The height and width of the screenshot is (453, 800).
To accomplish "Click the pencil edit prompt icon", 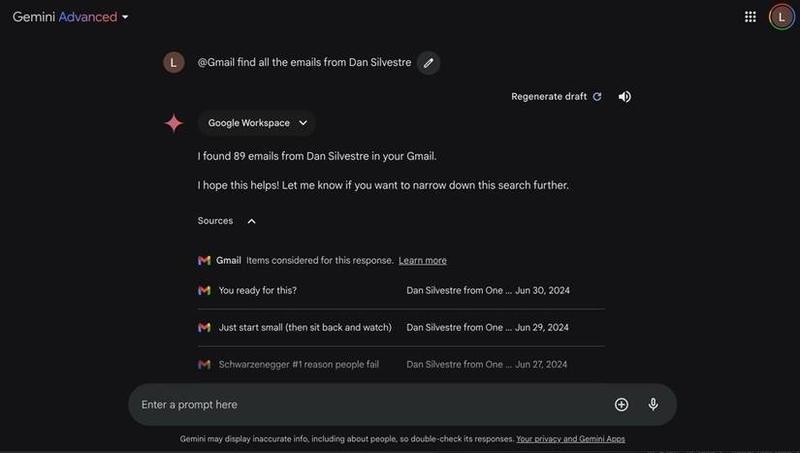I will coord(428,63).
